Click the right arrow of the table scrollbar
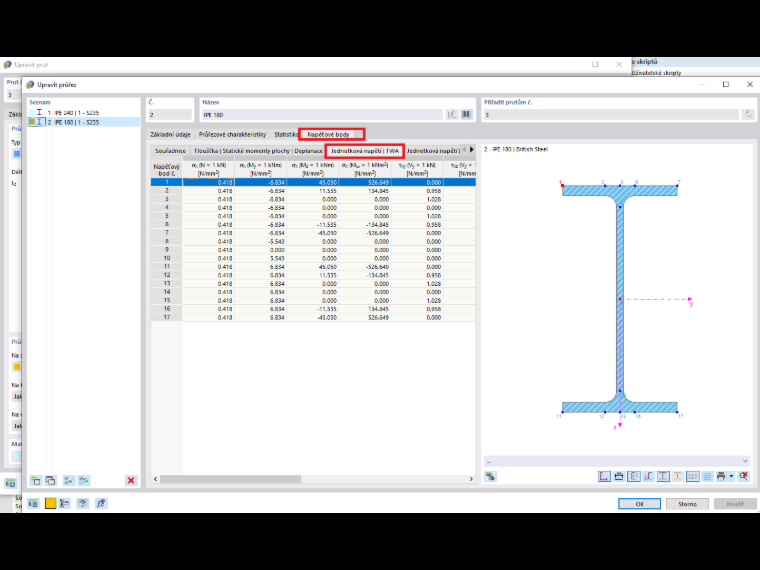The image size is (760, 570). click(471, 479)
